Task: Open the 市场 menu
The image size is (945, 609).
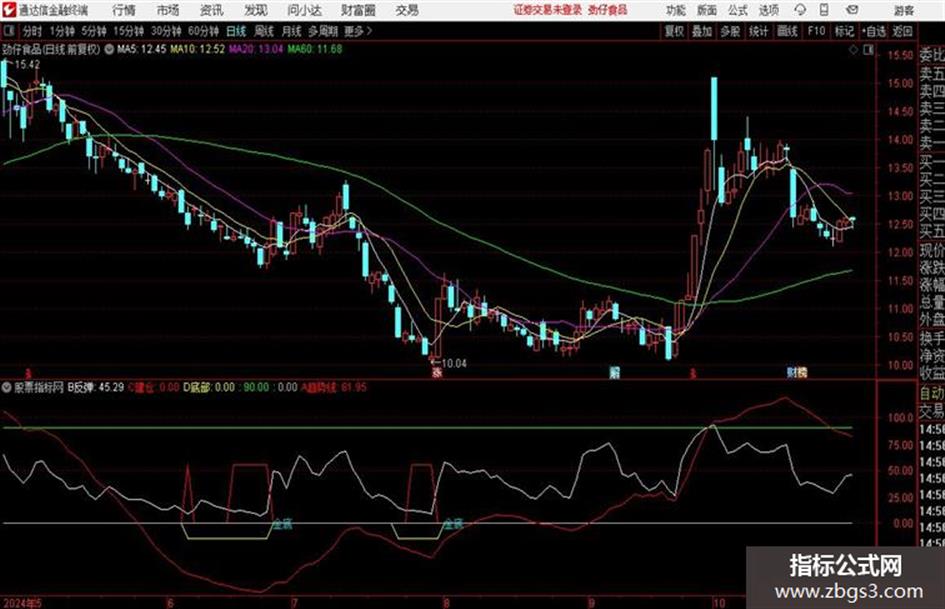Action: pyautogui.click(x=168, y=10)
